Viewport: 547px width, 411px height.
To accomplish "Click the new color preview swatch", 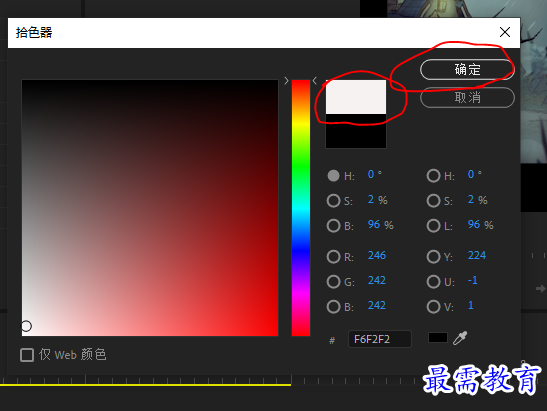I will (x=356, y=97).
